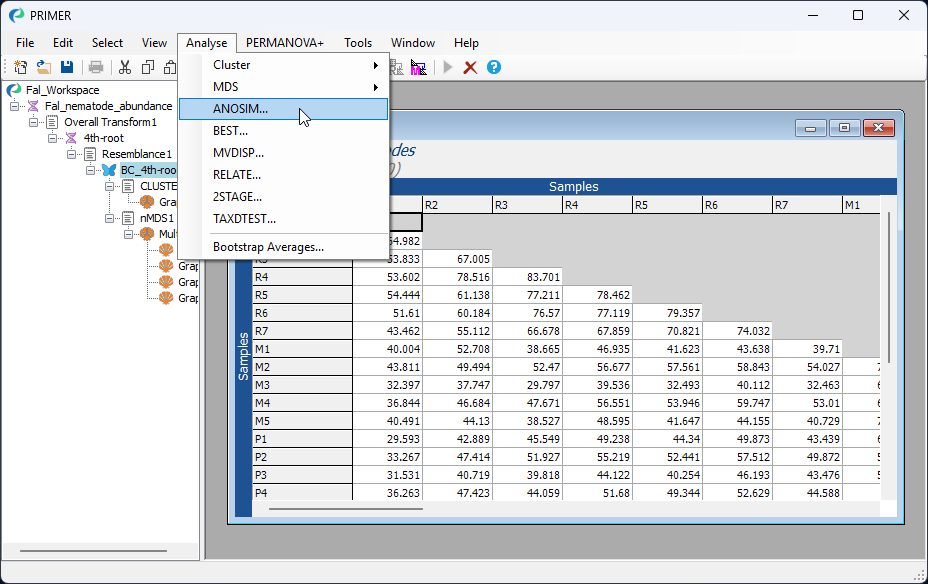
Task: Select the 4th-root tree item
Action: pos(104,138)
